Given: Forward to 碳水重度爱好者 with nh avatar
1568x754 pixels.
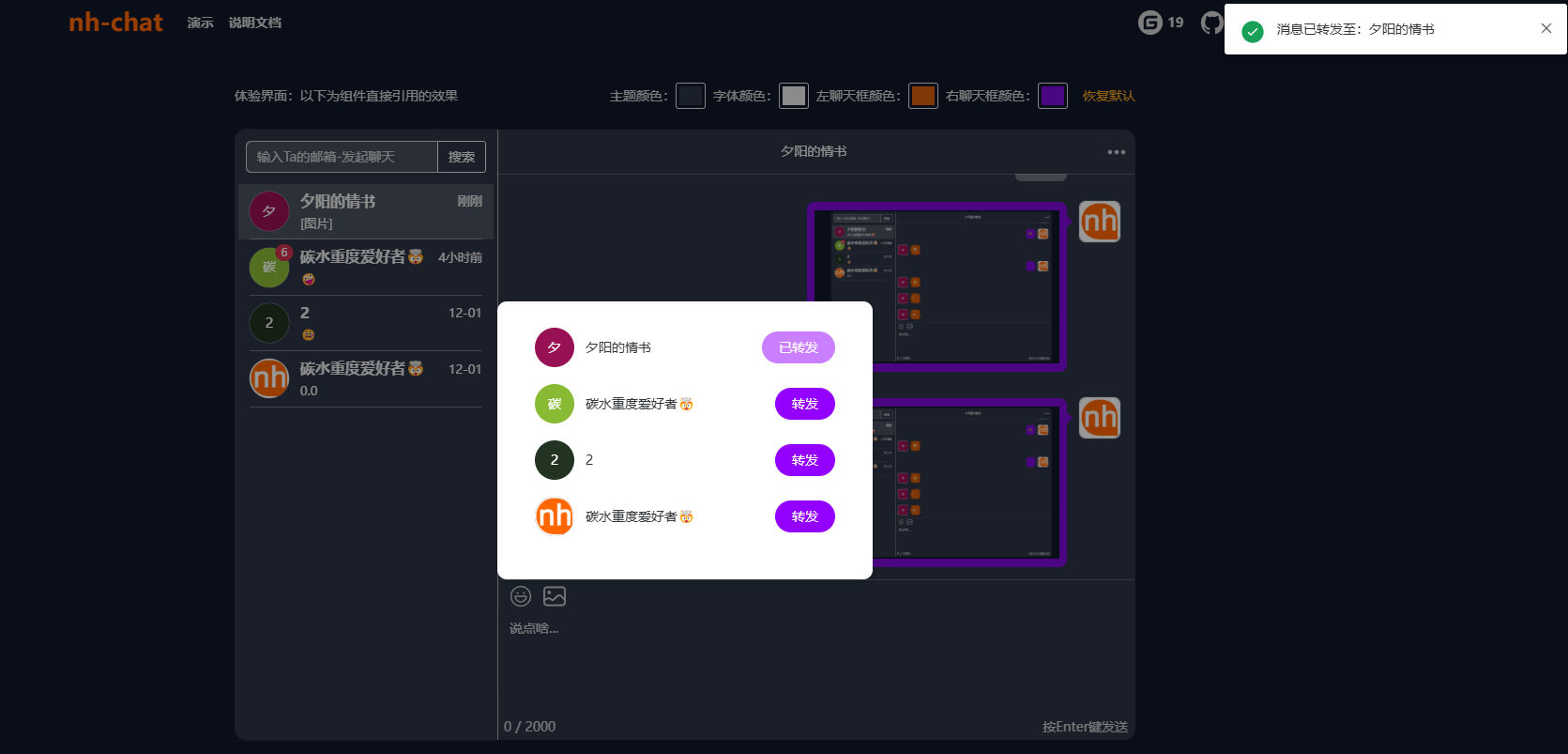Looking at the screenshot, I should point(804,516).
